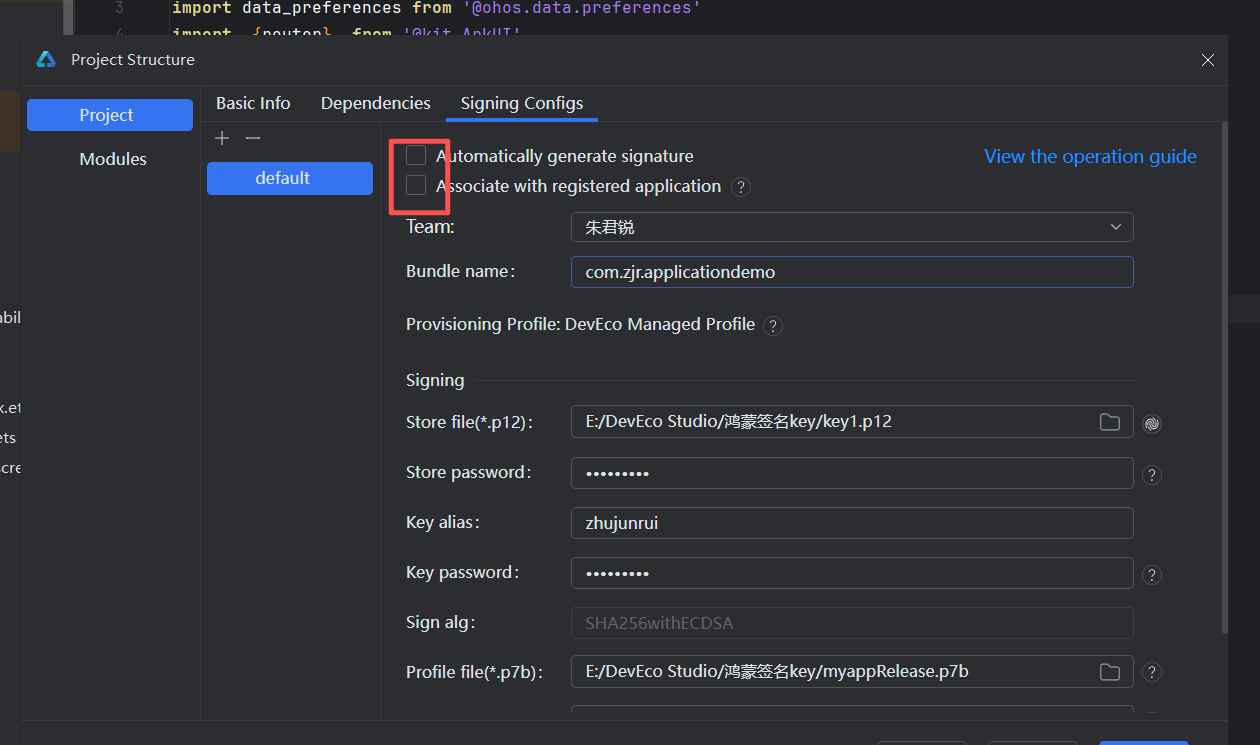Close the Project Structure dialog
This screenshot has height=745, width=1260.
[x=1208, y=60]
